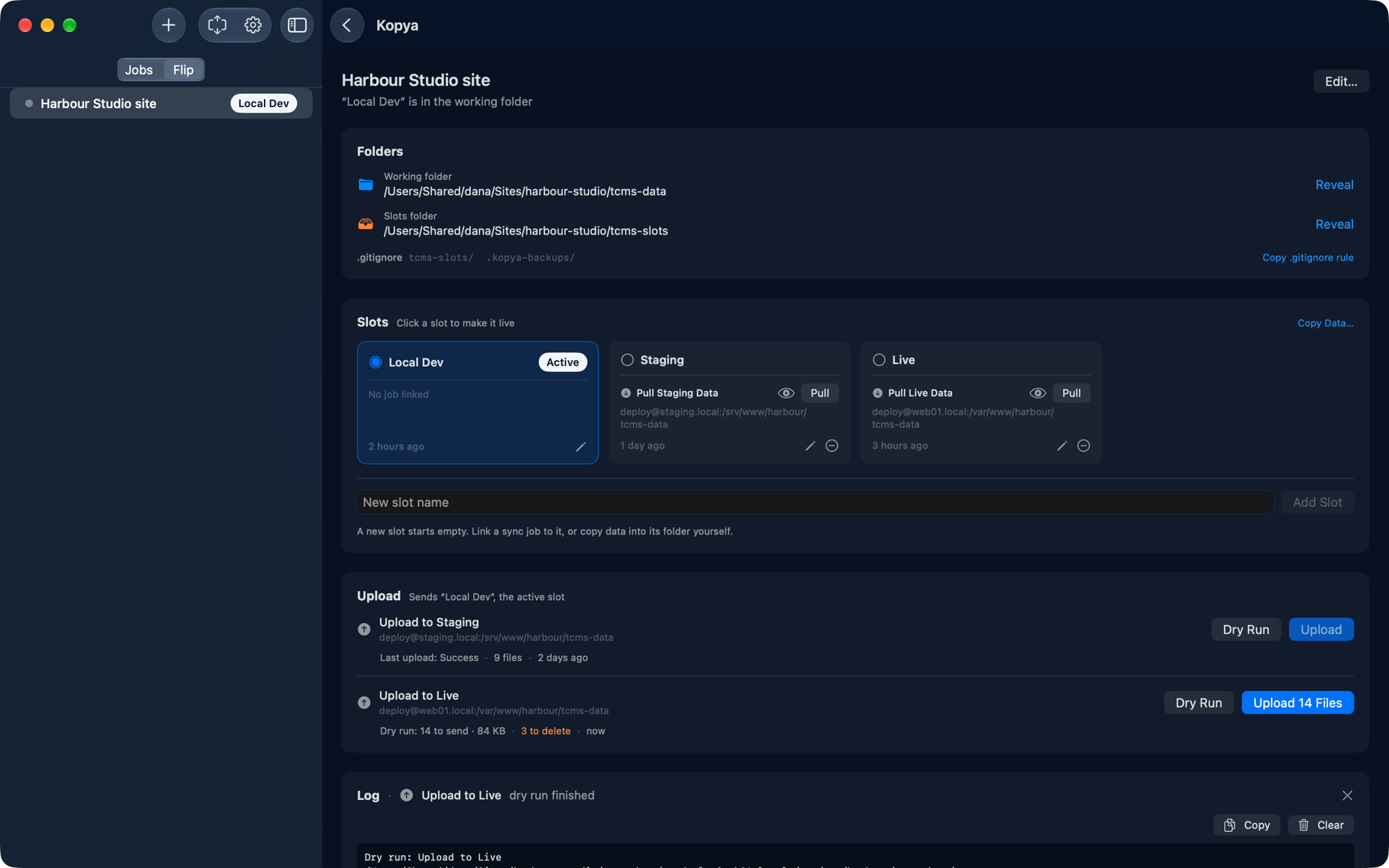Click Copy .gitignore rule link
Screen dimensions: 1389x868
tap(1308, 258)
